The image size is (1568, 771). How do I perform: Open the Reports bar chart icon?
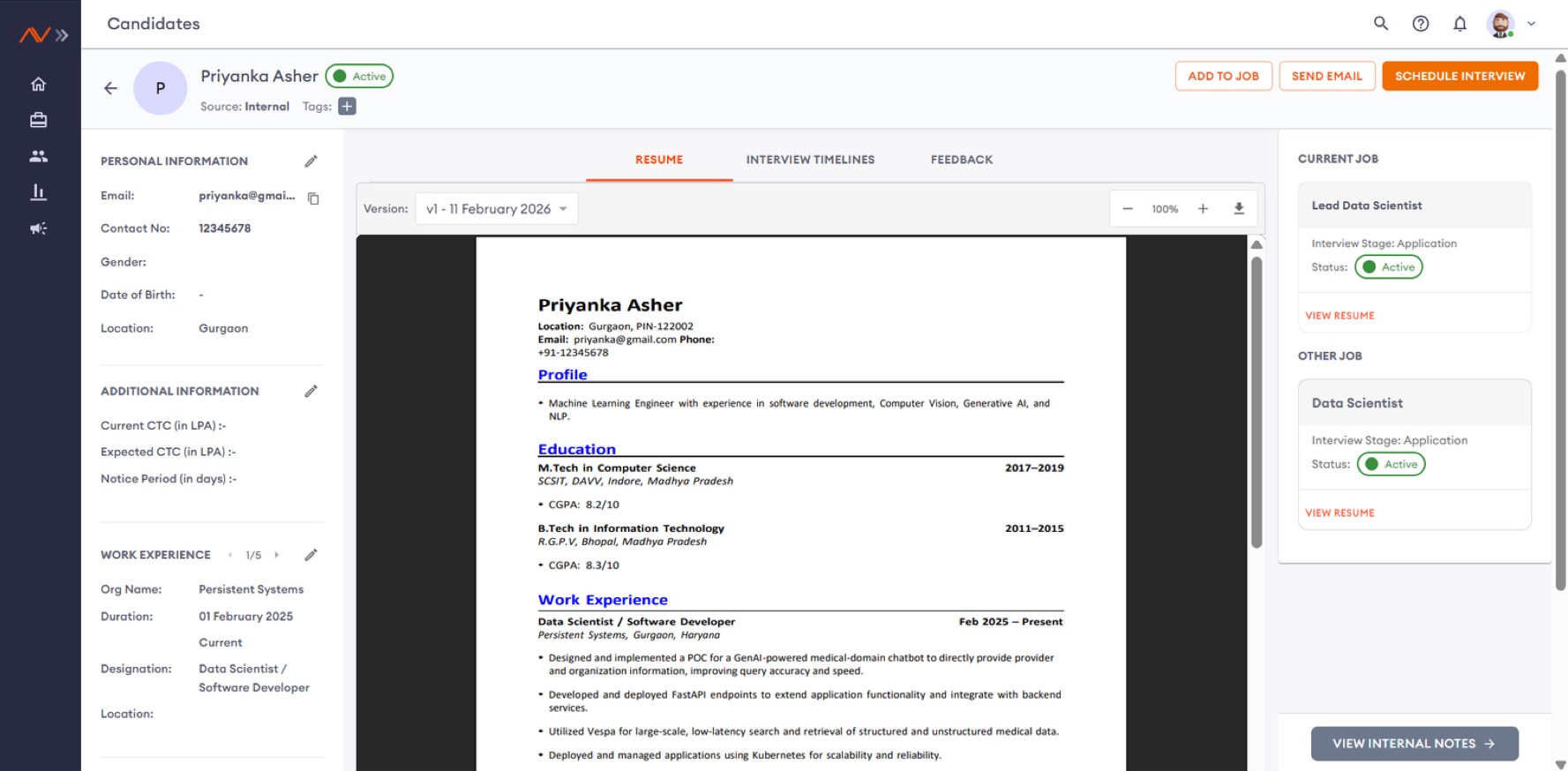(38, 191)
